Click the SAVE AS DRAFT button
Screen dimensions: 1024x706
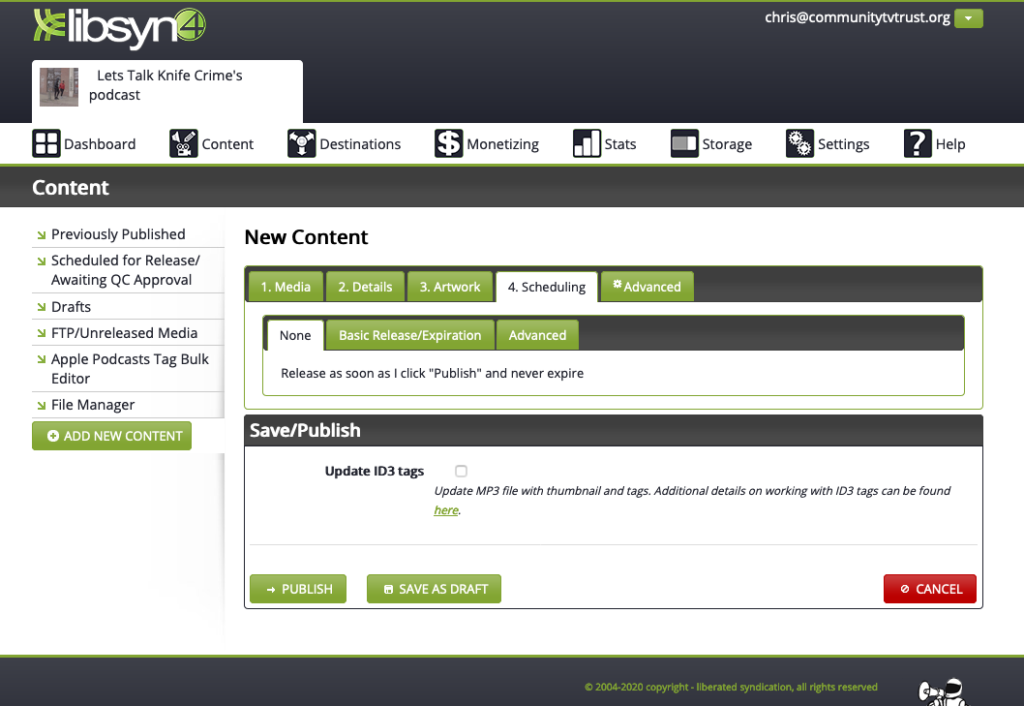(434, 588)
